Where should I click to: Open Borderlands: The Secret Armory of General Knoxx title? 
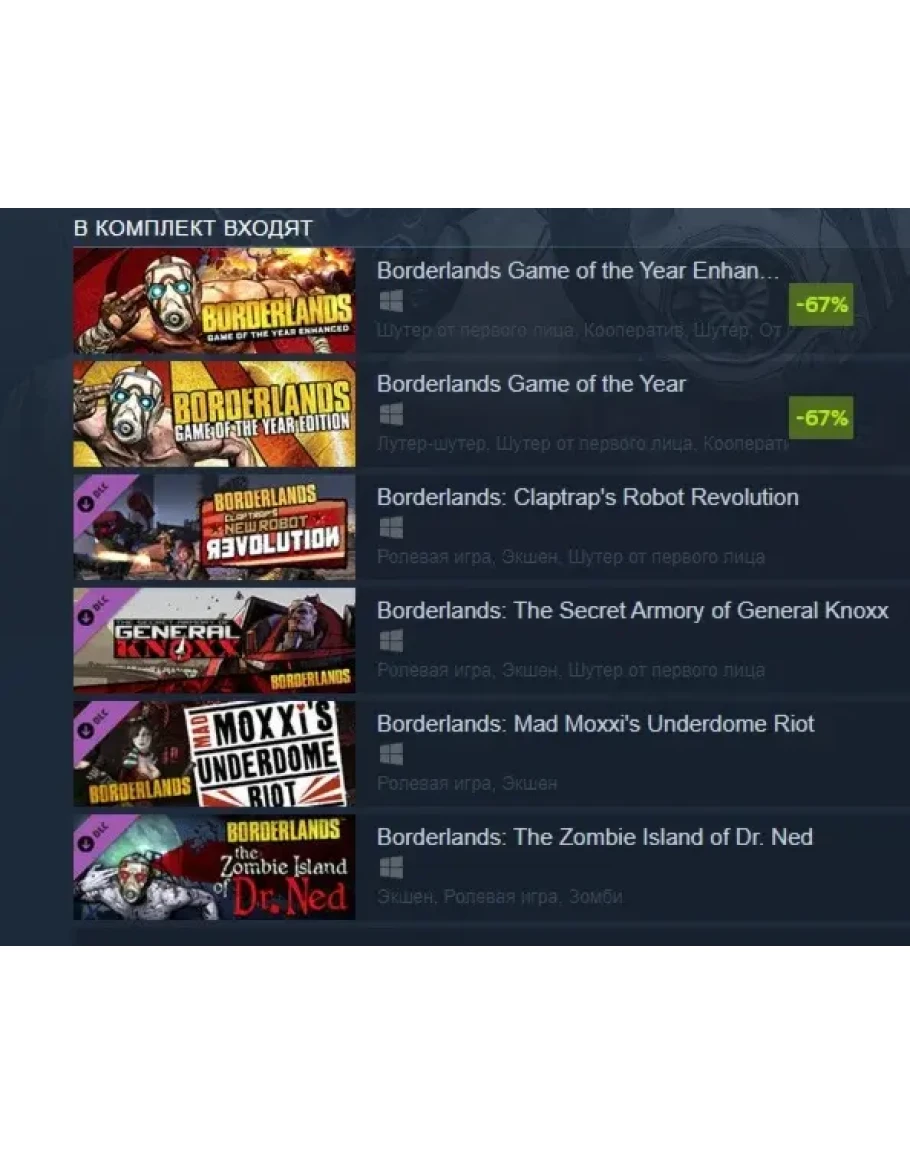[632, 611]
